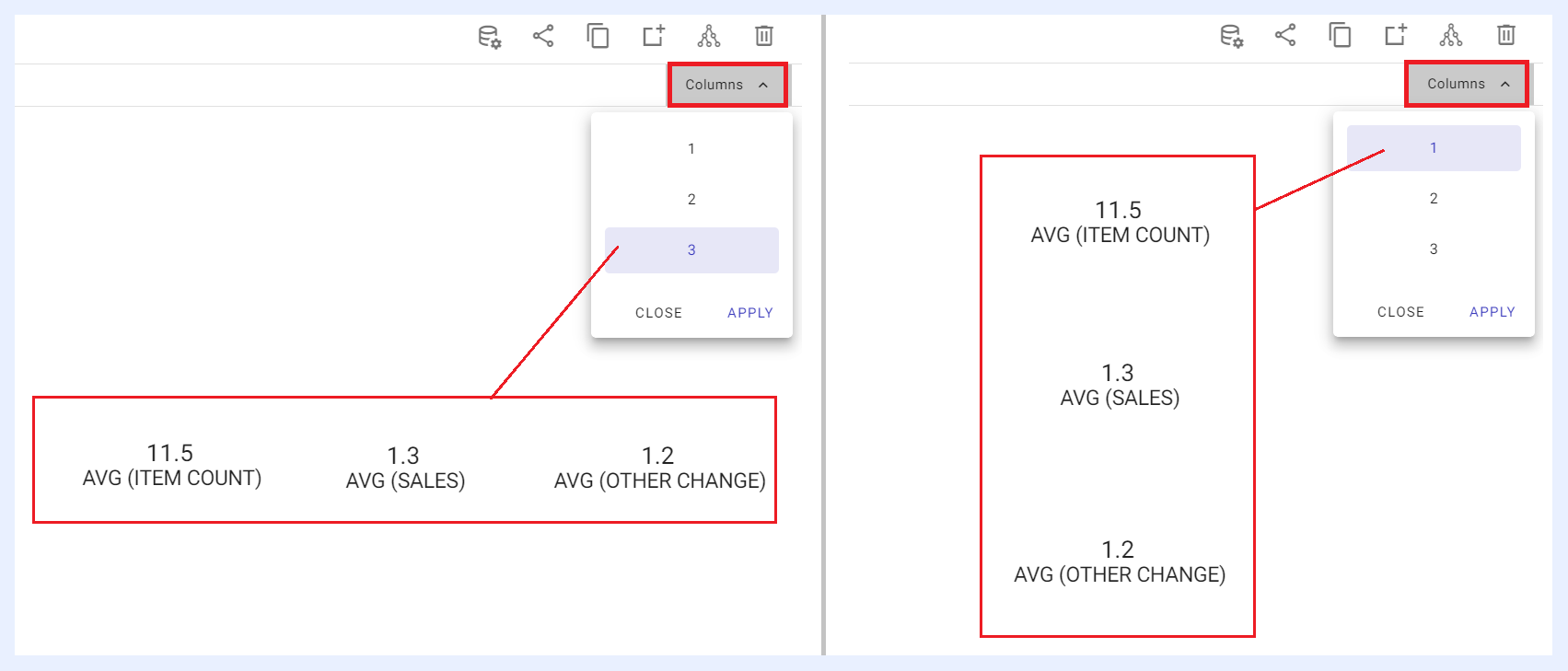This screenshot has height=671, width=1568.
Task: Click the copy icon in right panel
Action: [x=1341, y=35]
